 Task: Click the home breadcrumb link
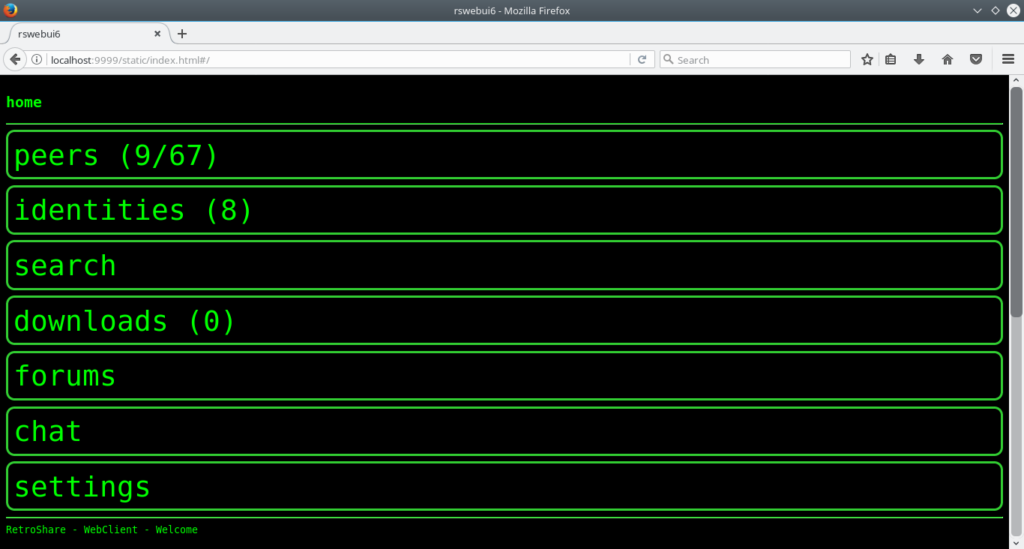(24, 102)
